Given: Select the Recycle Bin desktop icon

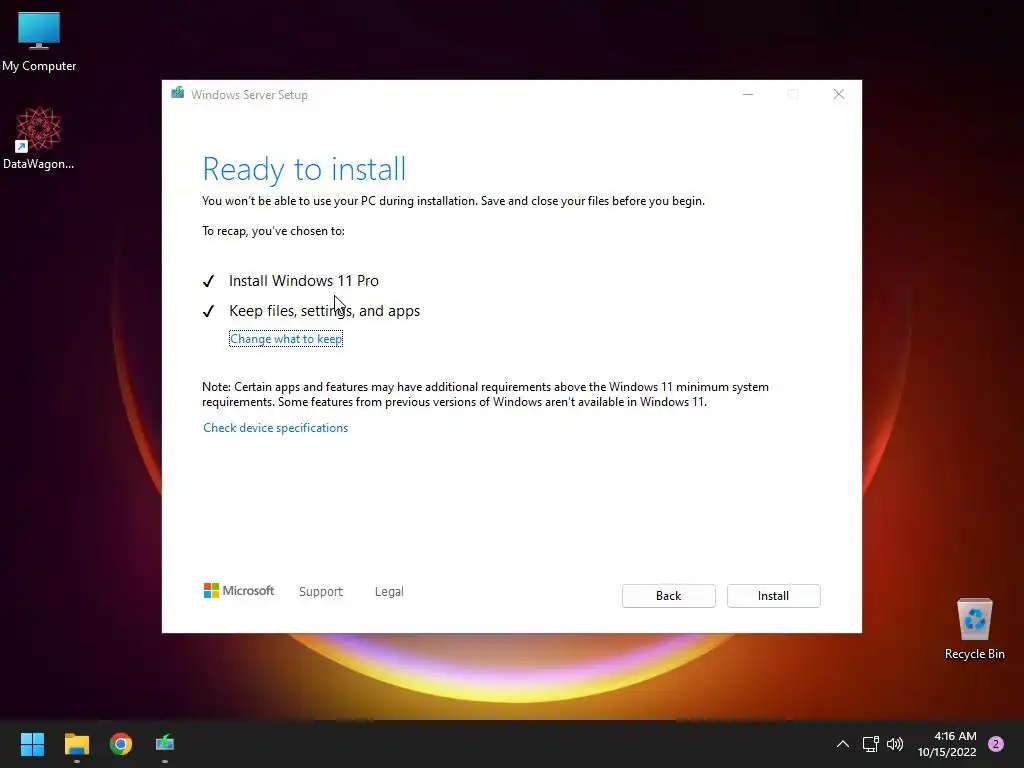Looking at the screenshot, I should [974, 629].
